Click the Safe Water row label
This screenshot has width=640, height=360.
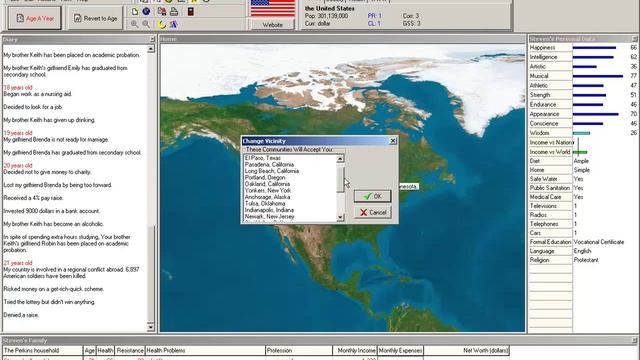tap(543, 179)
